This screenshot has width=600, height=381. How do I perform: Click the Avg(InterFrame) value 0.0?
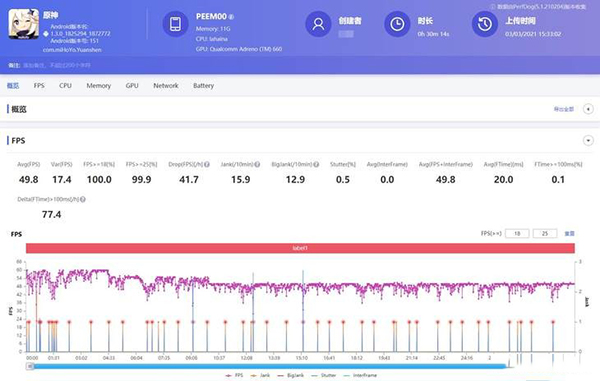tap(387, 179)
